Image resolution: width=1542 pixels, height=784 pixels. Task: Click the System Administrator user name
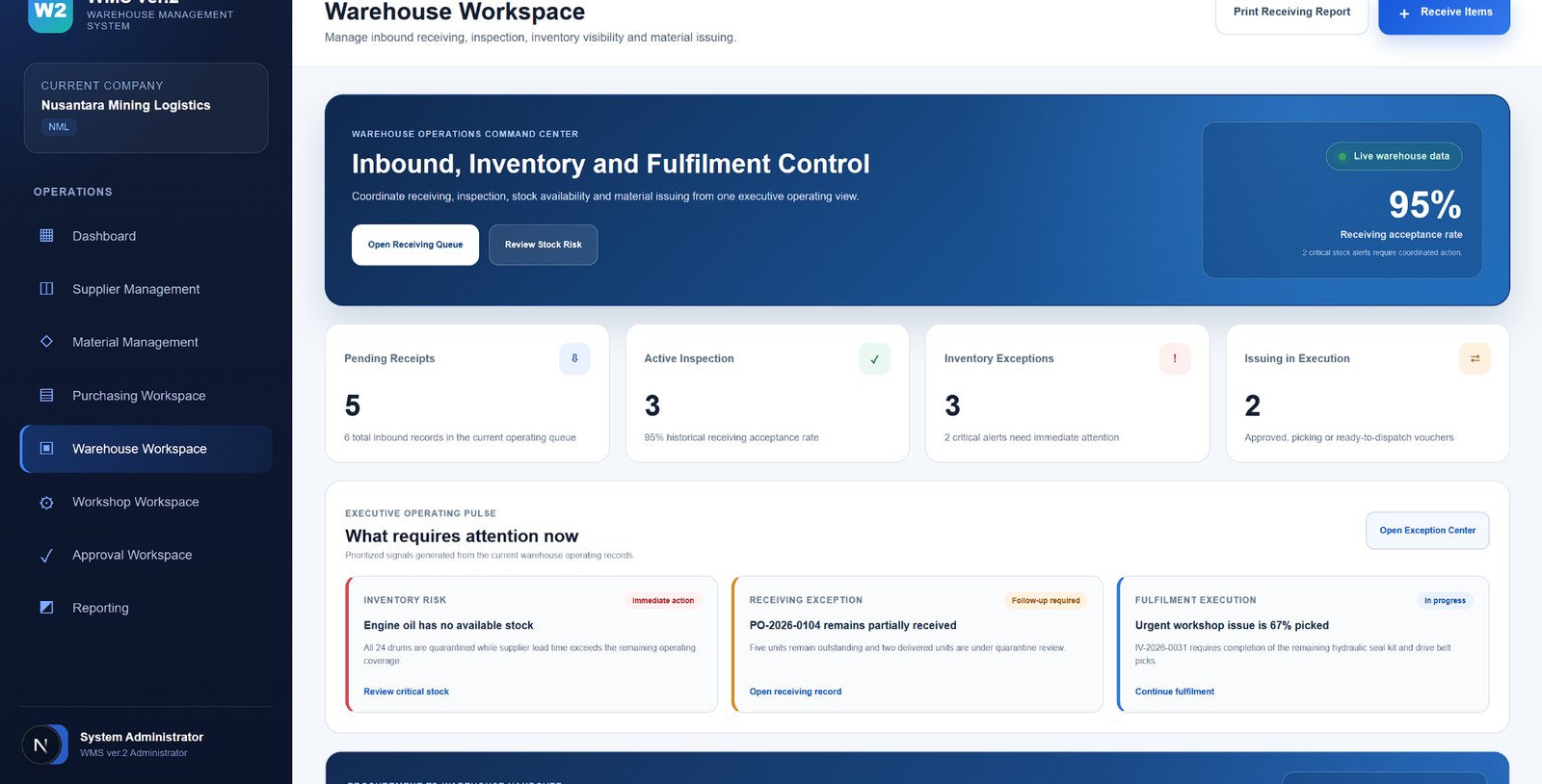tap(142, 737)
